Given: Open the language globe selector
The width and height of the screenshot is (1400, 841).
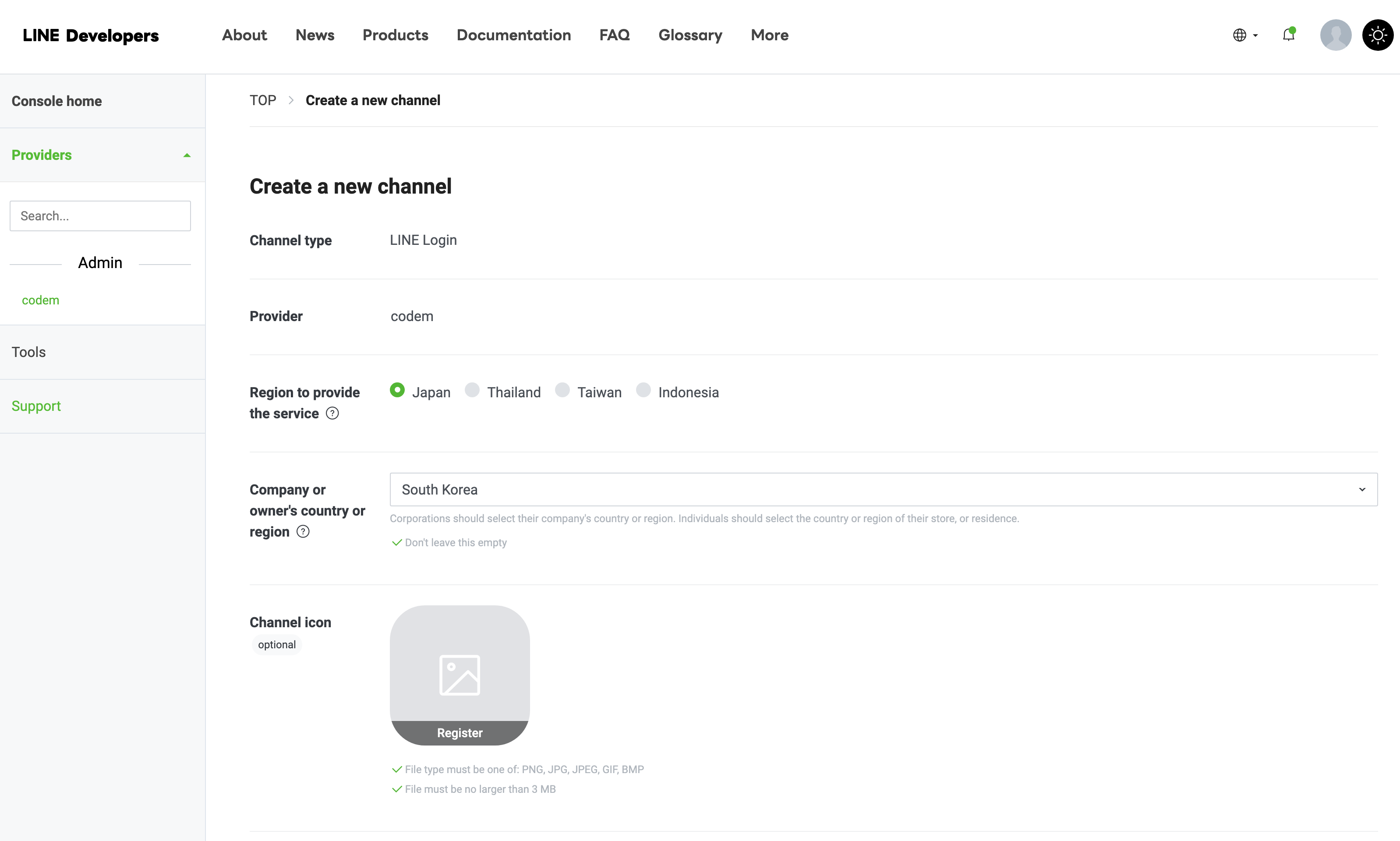Looking at the screenshot, I should (1239, 35).
